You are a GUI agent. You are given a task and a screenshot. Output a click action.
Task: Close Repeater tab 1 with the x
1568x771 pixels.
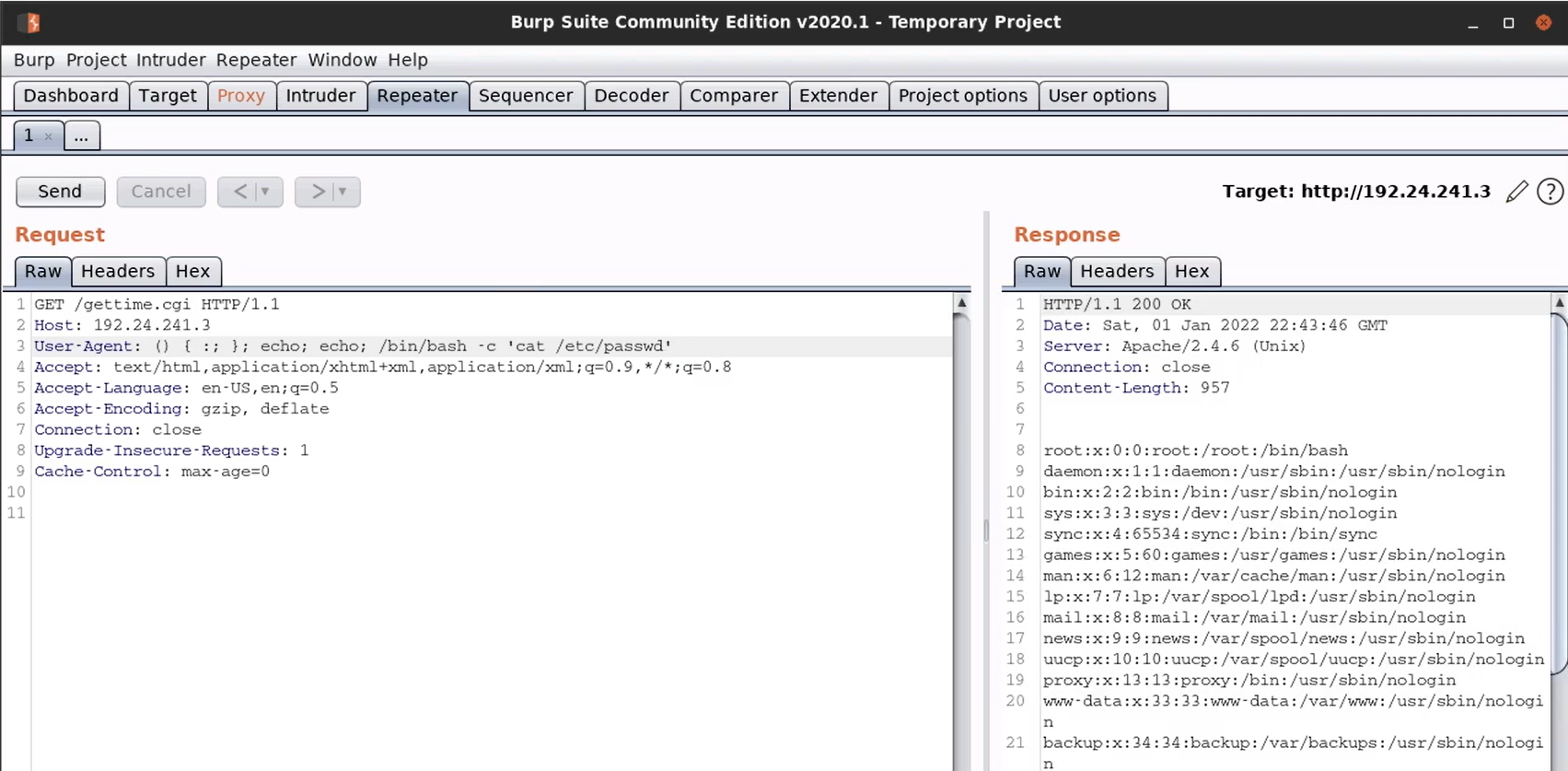click(x=49, y=136)
